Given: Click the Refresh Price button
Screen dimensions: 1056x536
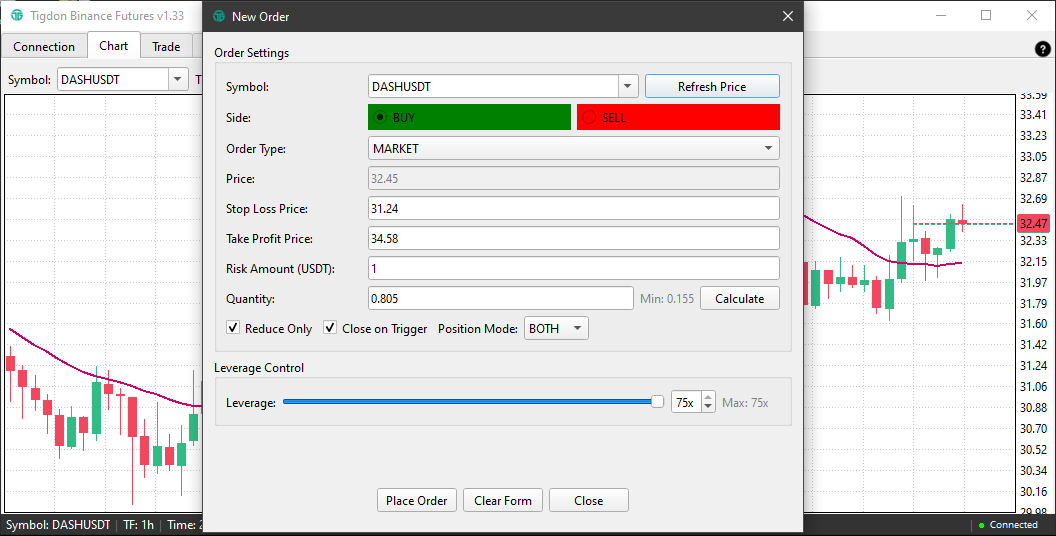Looking at the screenshot, I should pos(711,87).
